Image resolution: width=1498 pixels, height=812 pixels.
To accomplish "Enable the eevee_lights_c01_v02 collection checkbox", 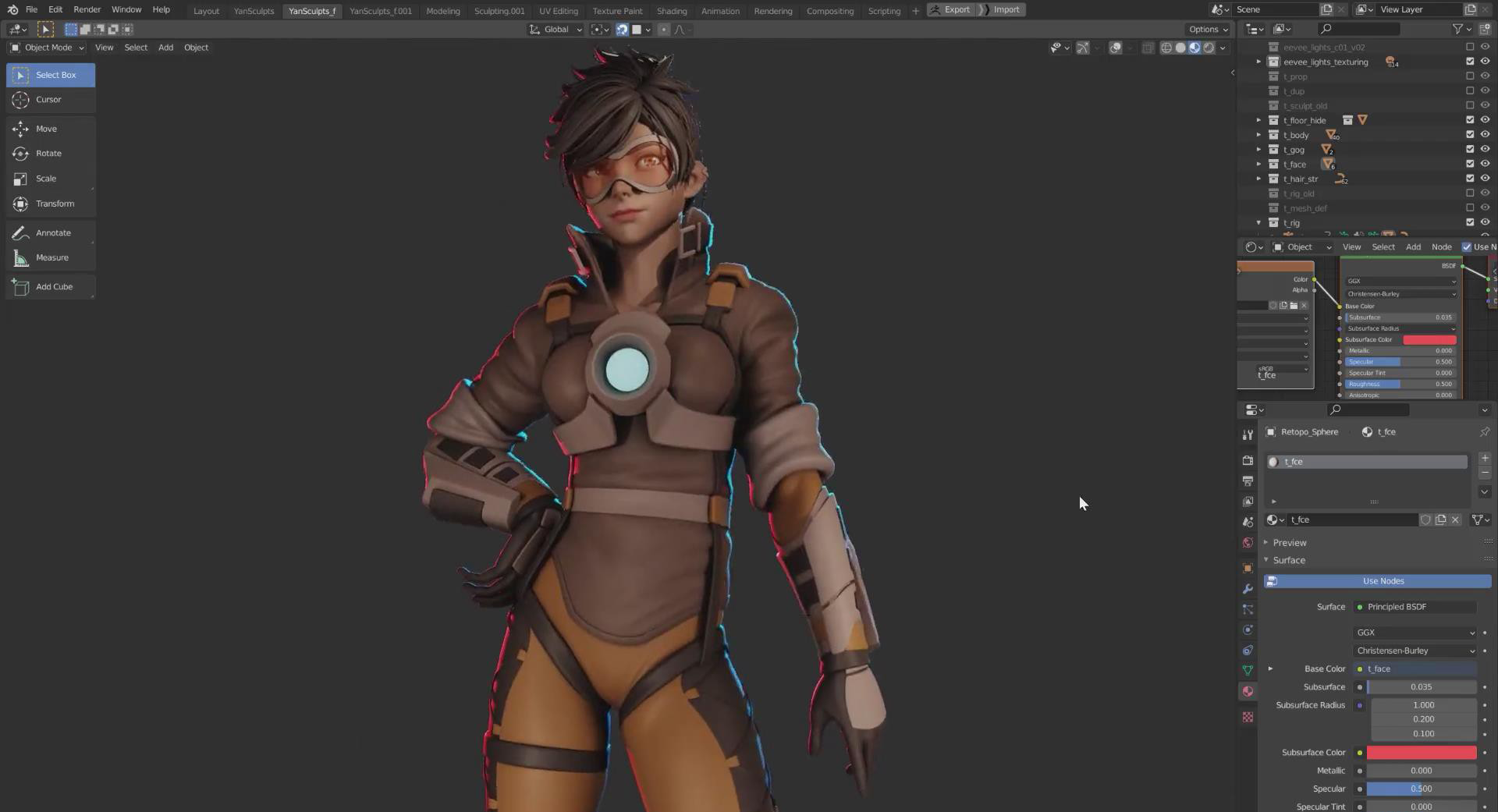I will point(1470,47).
